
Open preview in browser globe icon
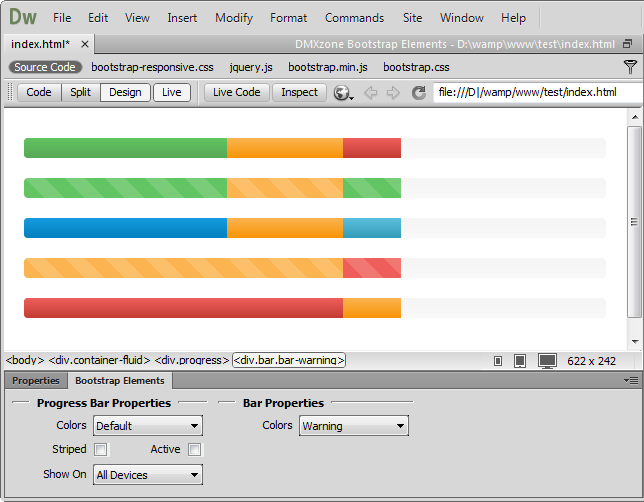(x=343, y=93)
